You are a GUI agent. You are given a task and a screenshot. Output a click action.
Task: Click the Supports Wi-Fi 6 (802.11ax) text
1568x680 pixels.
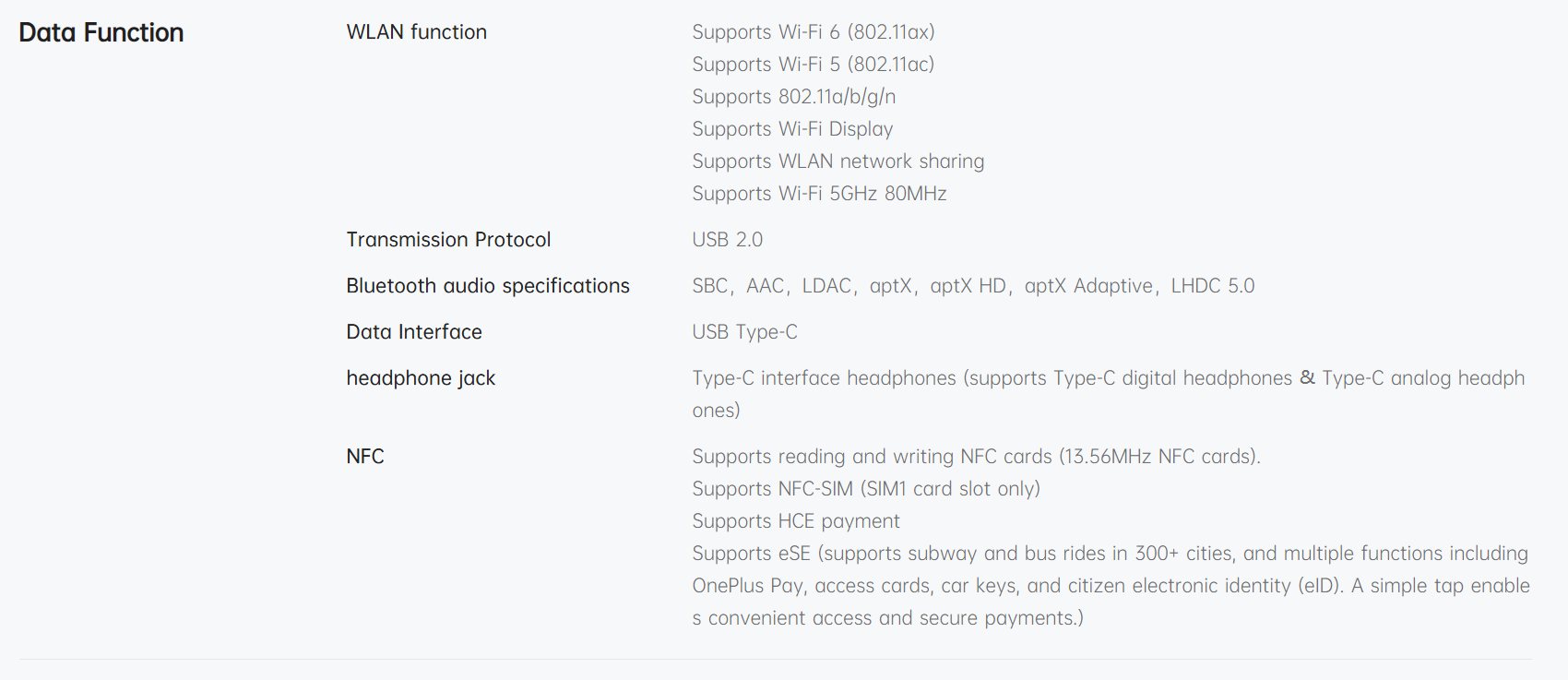coord(813,32)
